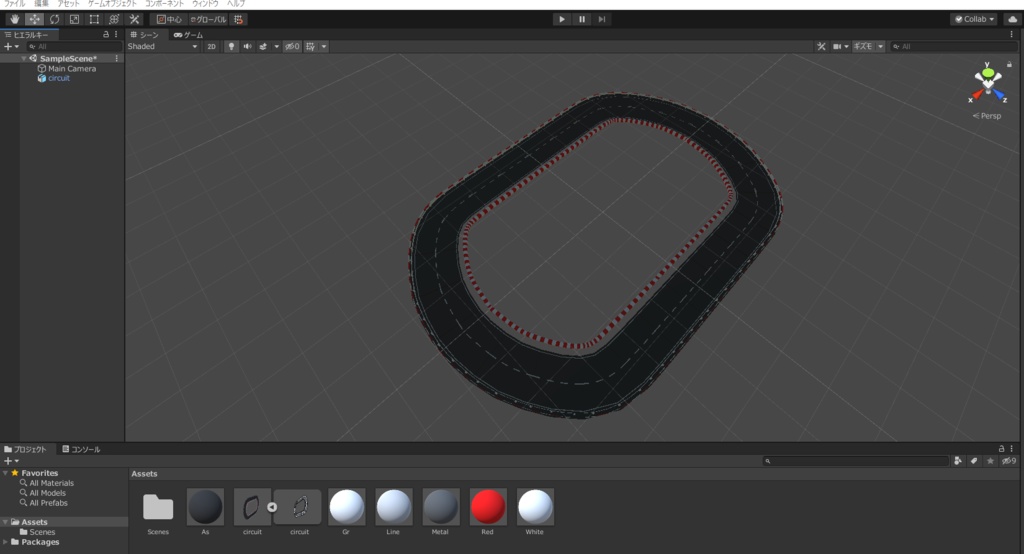Filter project search by type icon

click(x=957, y=461)
